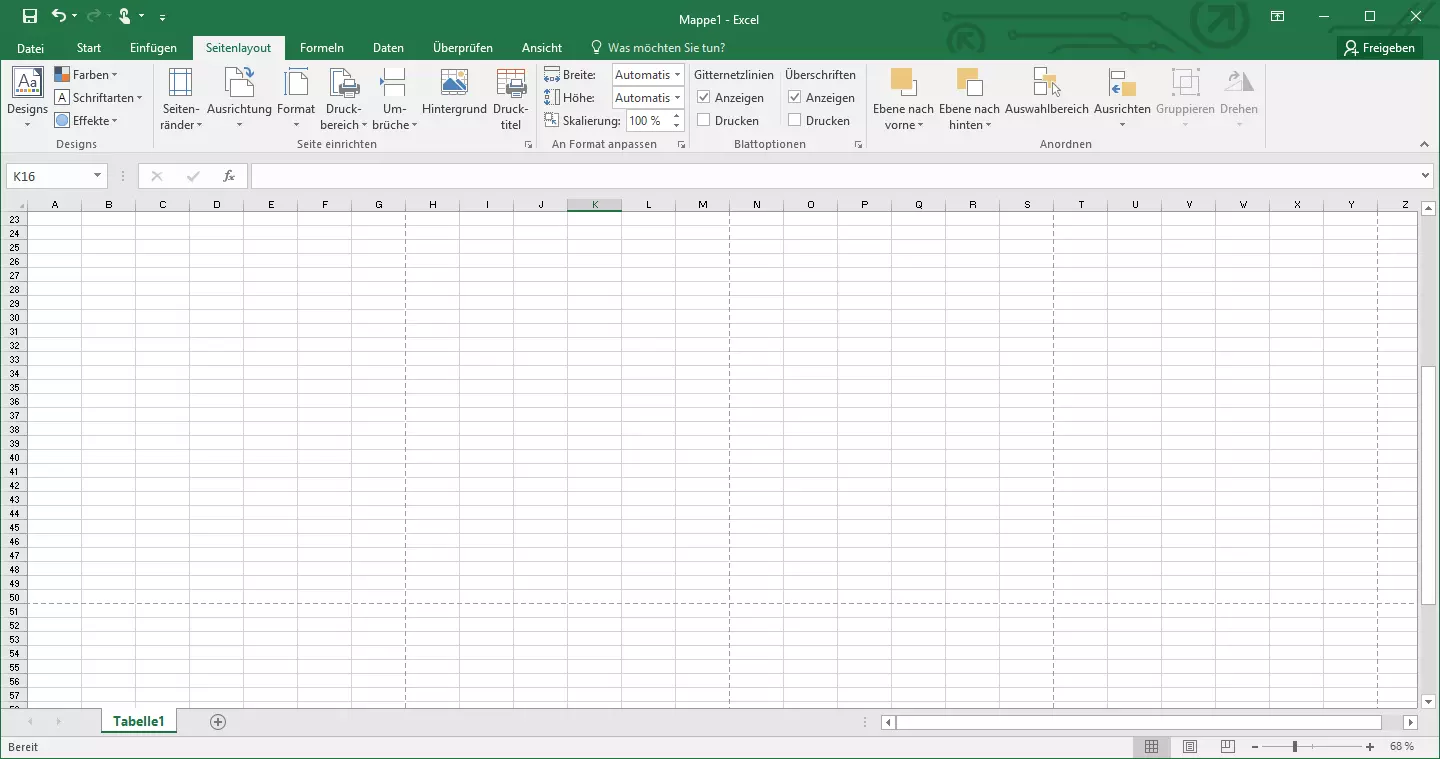Click zoom in plus button

(1370, 747)
